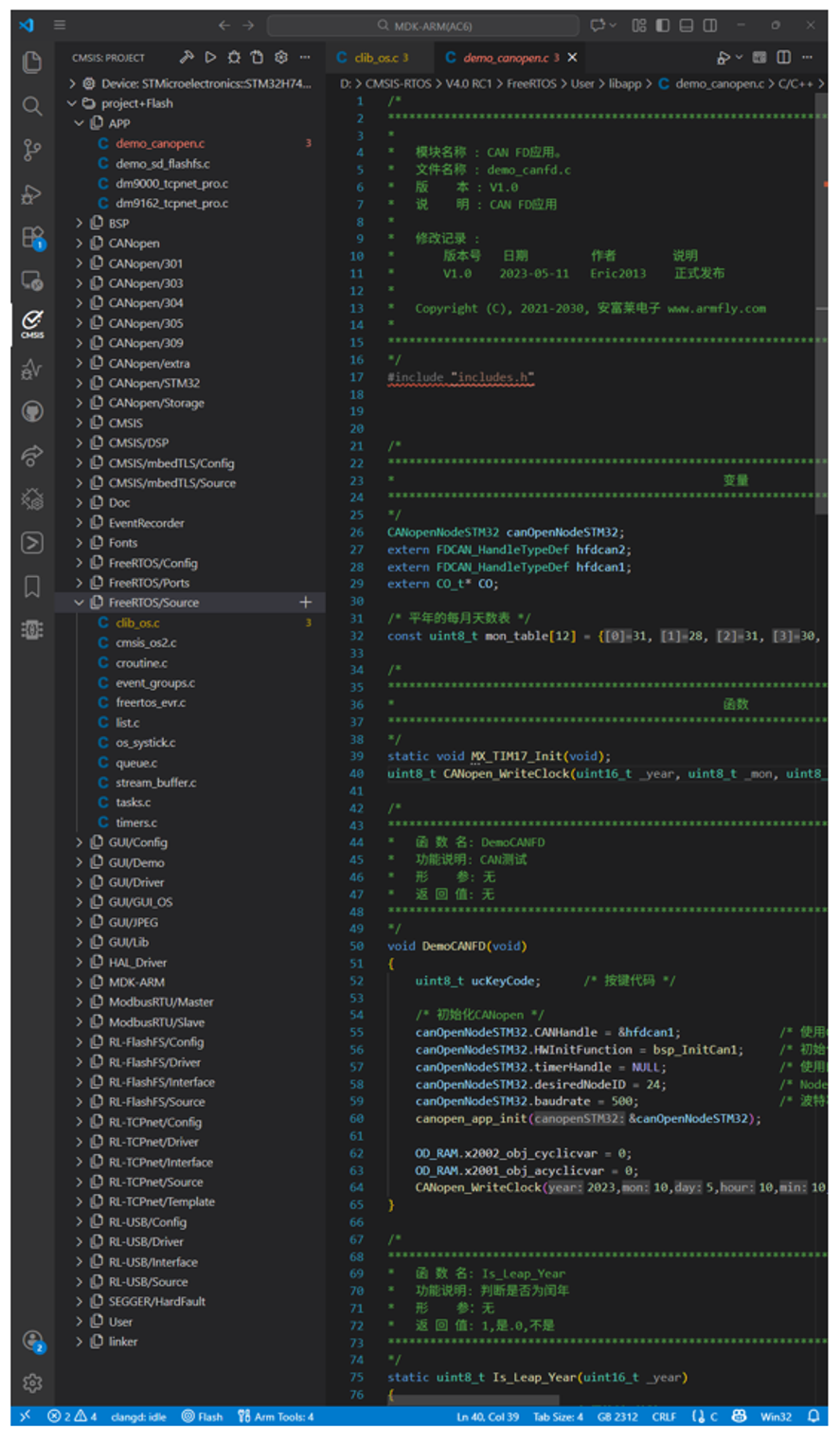This screenshot has height=1445, width=840.
Task: Toggle the bottom panel layout button
Action: [x=687, y=26]
